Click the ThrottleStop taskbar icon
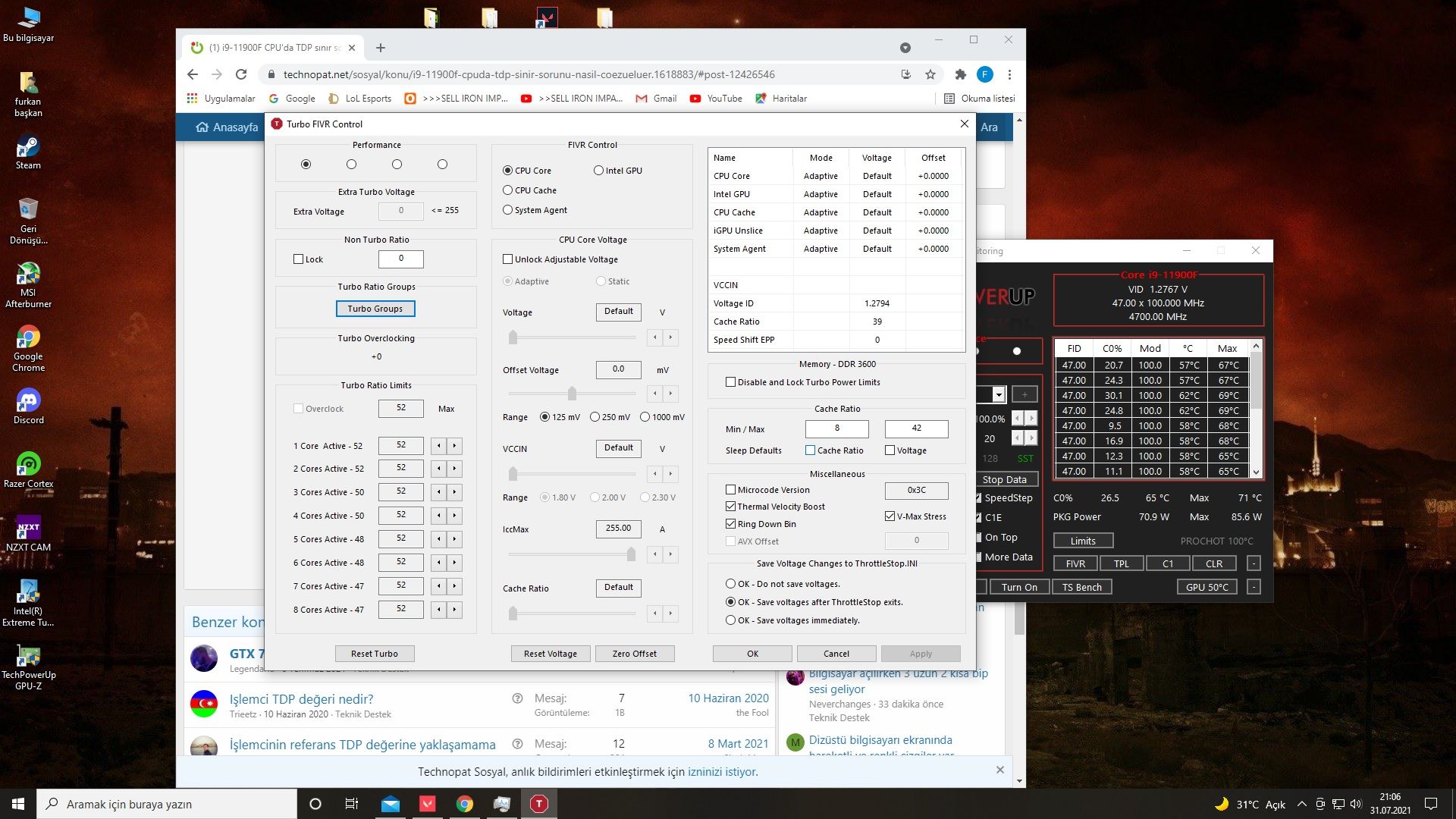This screenshot has height=819, width=1456. [x=538, y=804]
